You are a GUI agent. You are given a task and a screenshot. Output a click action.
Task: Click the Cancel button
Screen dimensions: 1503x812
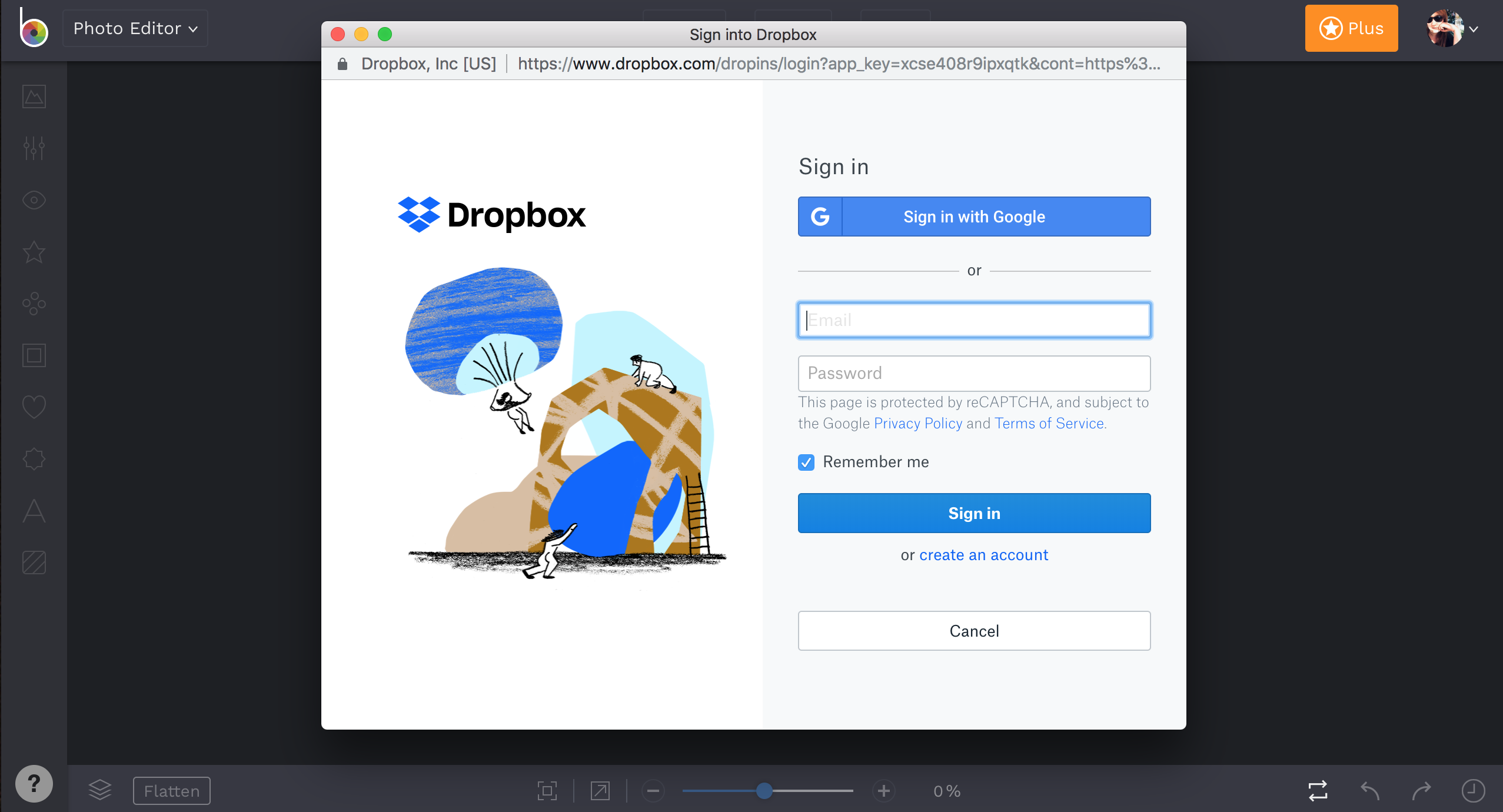coord(975,631)
